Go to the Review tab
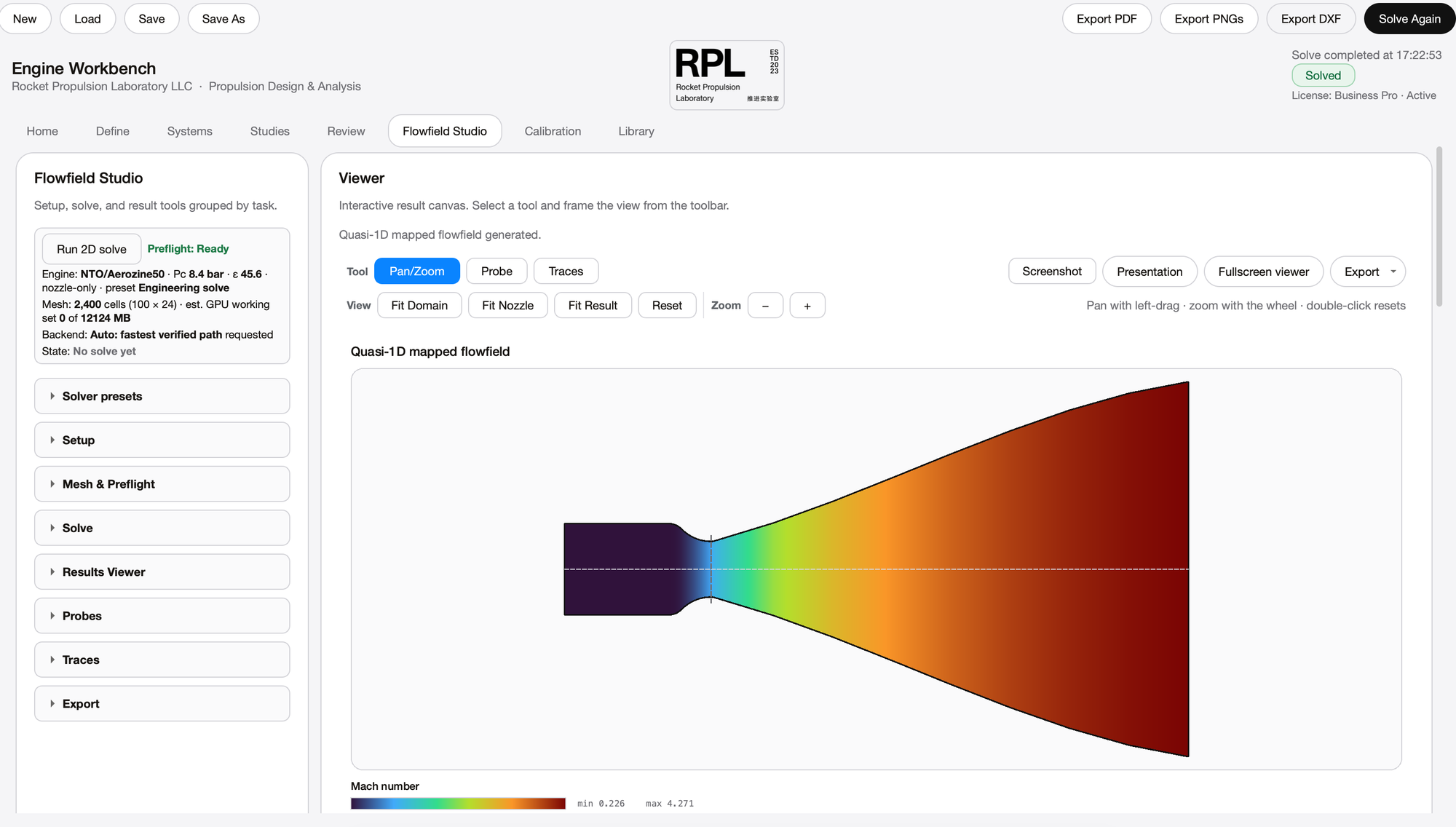This screenshot has width=1456, height=827. pos(346,131)
